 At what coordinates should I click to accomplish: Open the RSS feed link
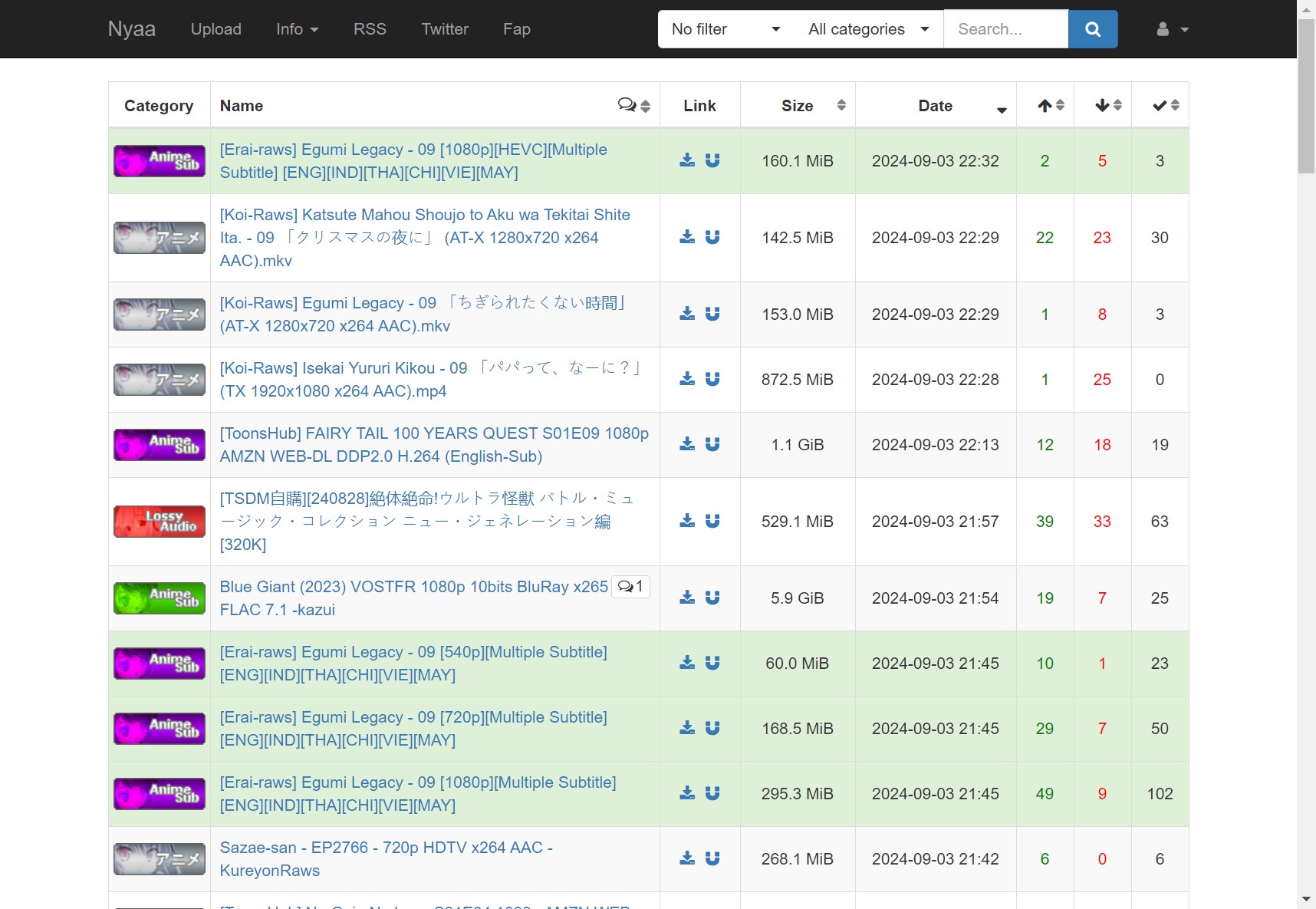click(370, 29)
